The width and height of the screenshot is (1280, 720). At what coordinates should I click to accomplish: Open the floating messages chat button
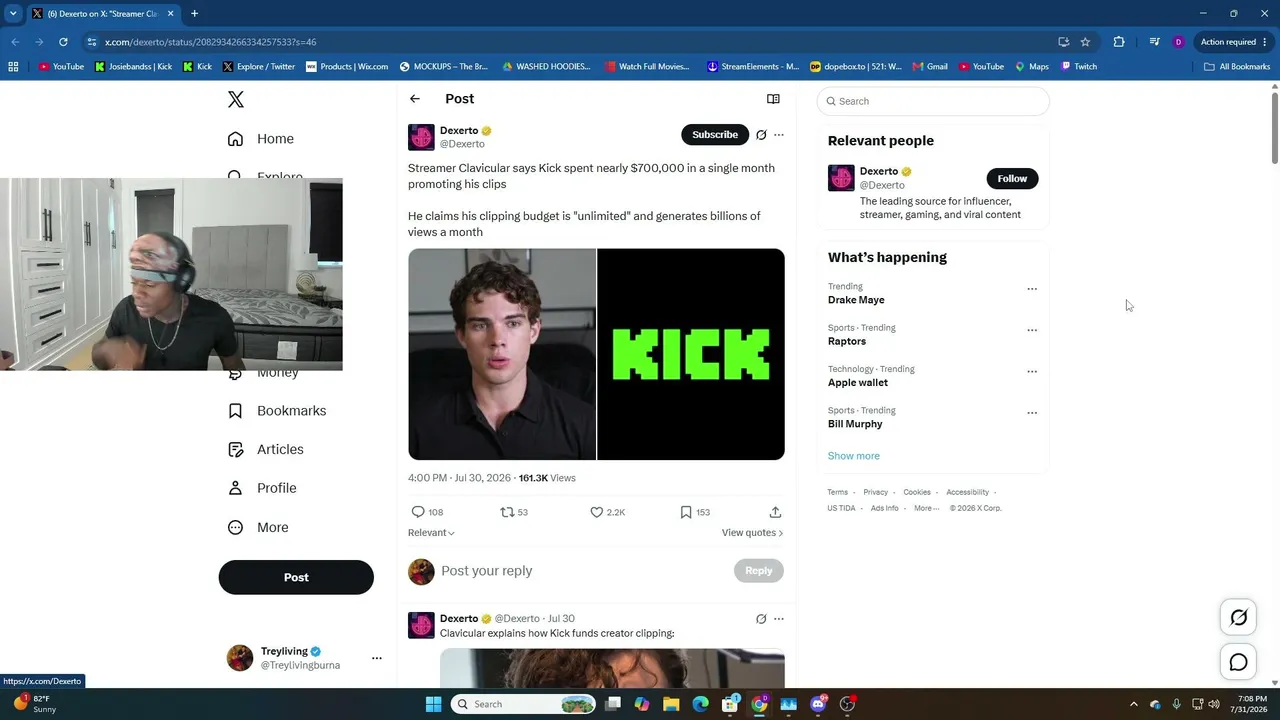1238,662
